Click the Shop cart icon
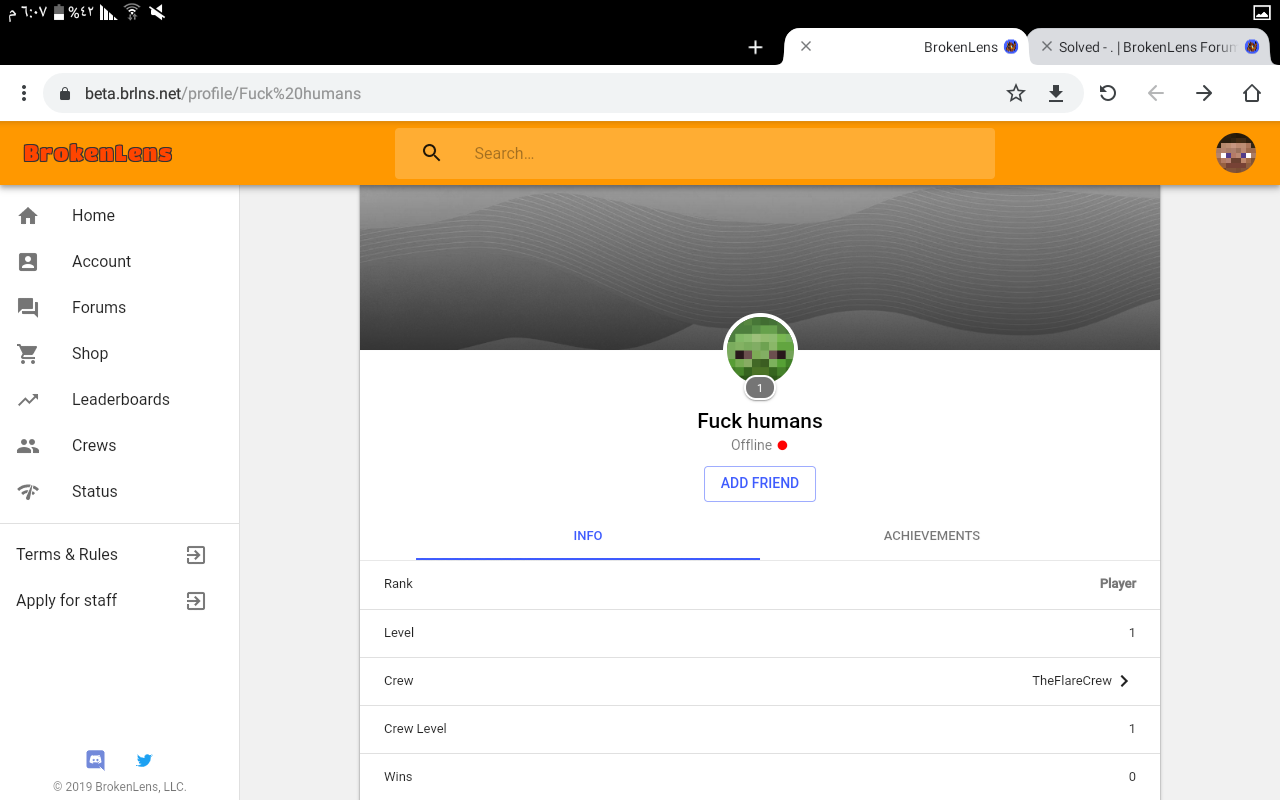 (x=28, y=353)
